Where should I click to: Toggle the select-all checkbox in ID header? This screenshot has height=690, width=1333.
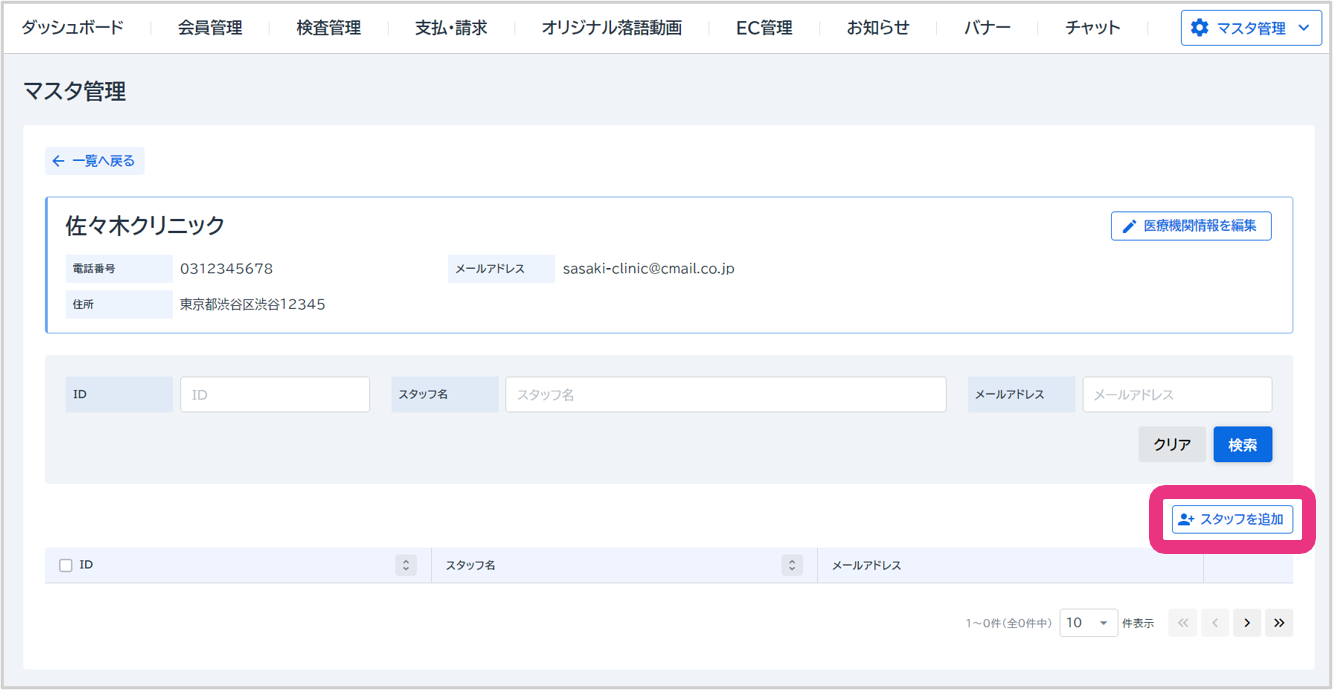pos(66,565)
